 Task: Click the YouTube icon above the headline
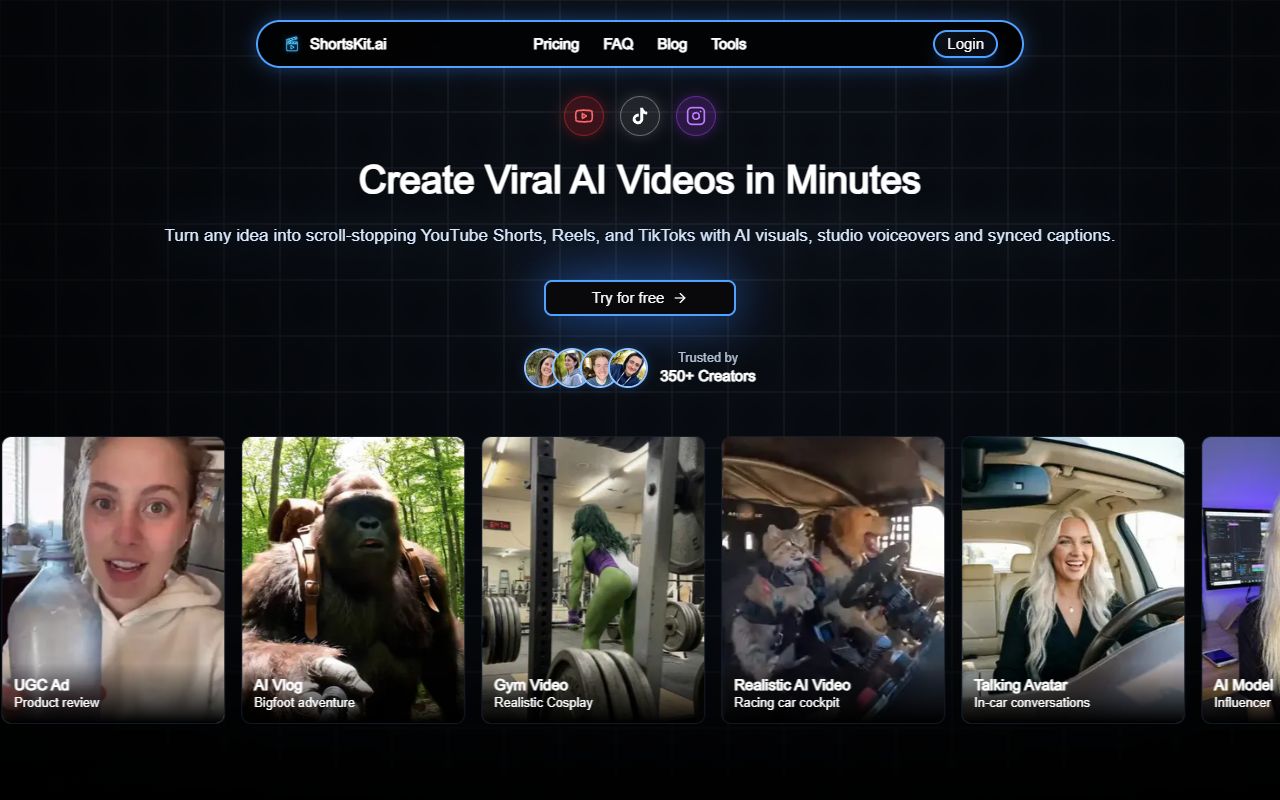[584, 115]
